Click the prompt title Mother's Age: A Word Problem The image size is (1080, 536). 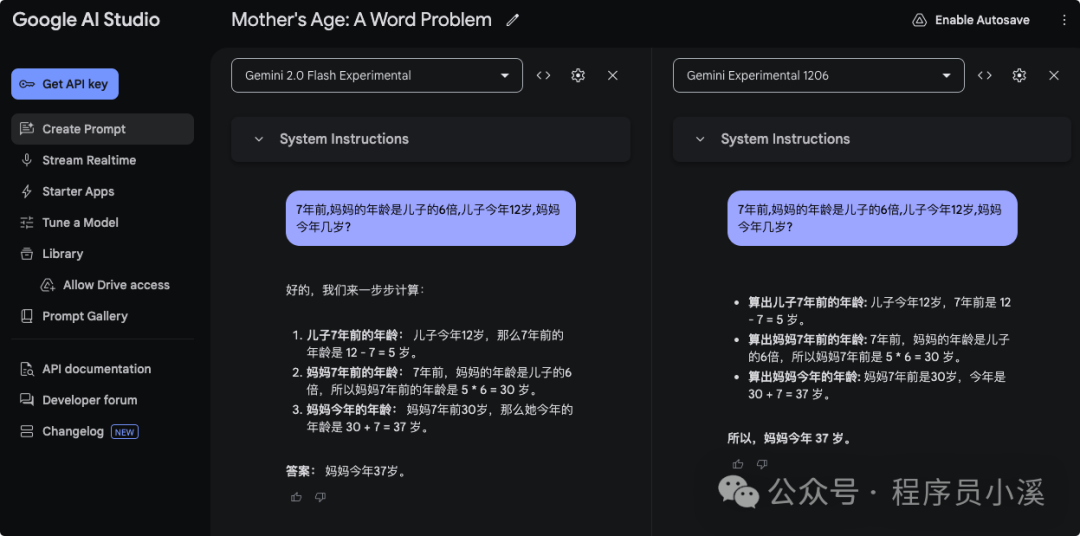click(362, 20)
